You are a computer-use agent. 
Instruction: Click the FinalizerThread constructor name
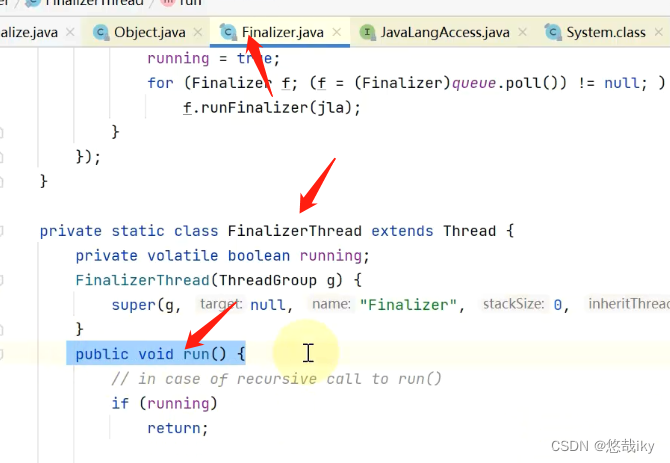click(x=142, y=281)
